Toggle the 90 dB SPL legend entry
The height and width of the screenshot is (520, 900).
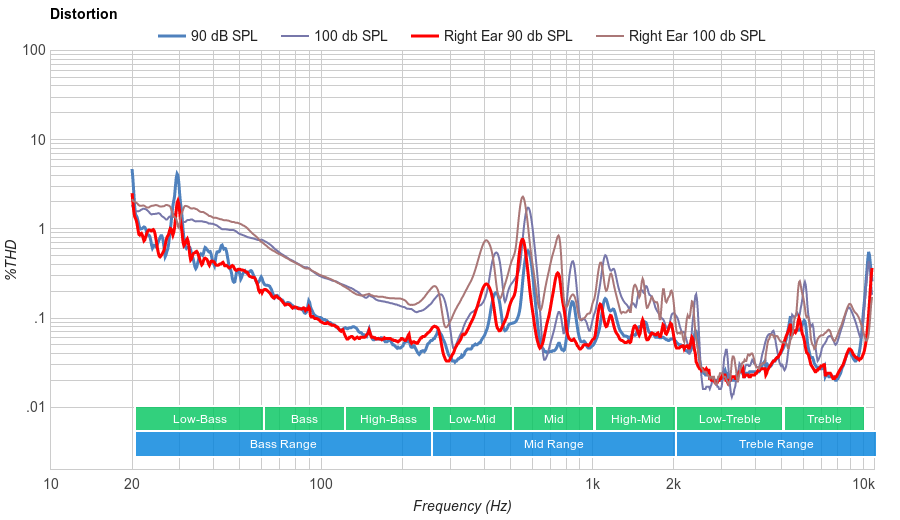pos(223,36)
